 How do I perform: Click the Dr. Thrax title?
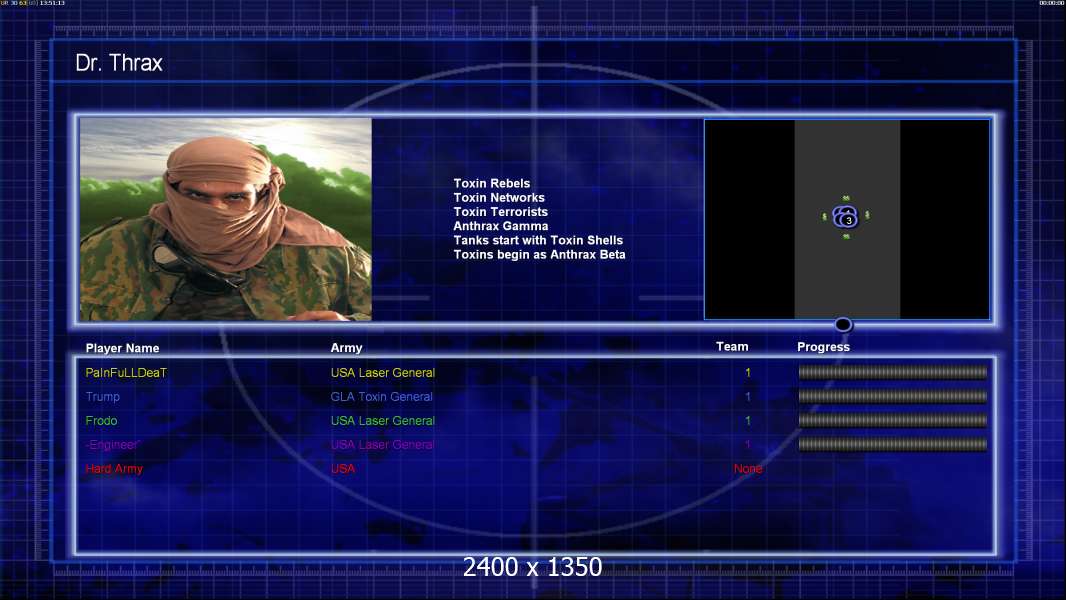[119, 63]
